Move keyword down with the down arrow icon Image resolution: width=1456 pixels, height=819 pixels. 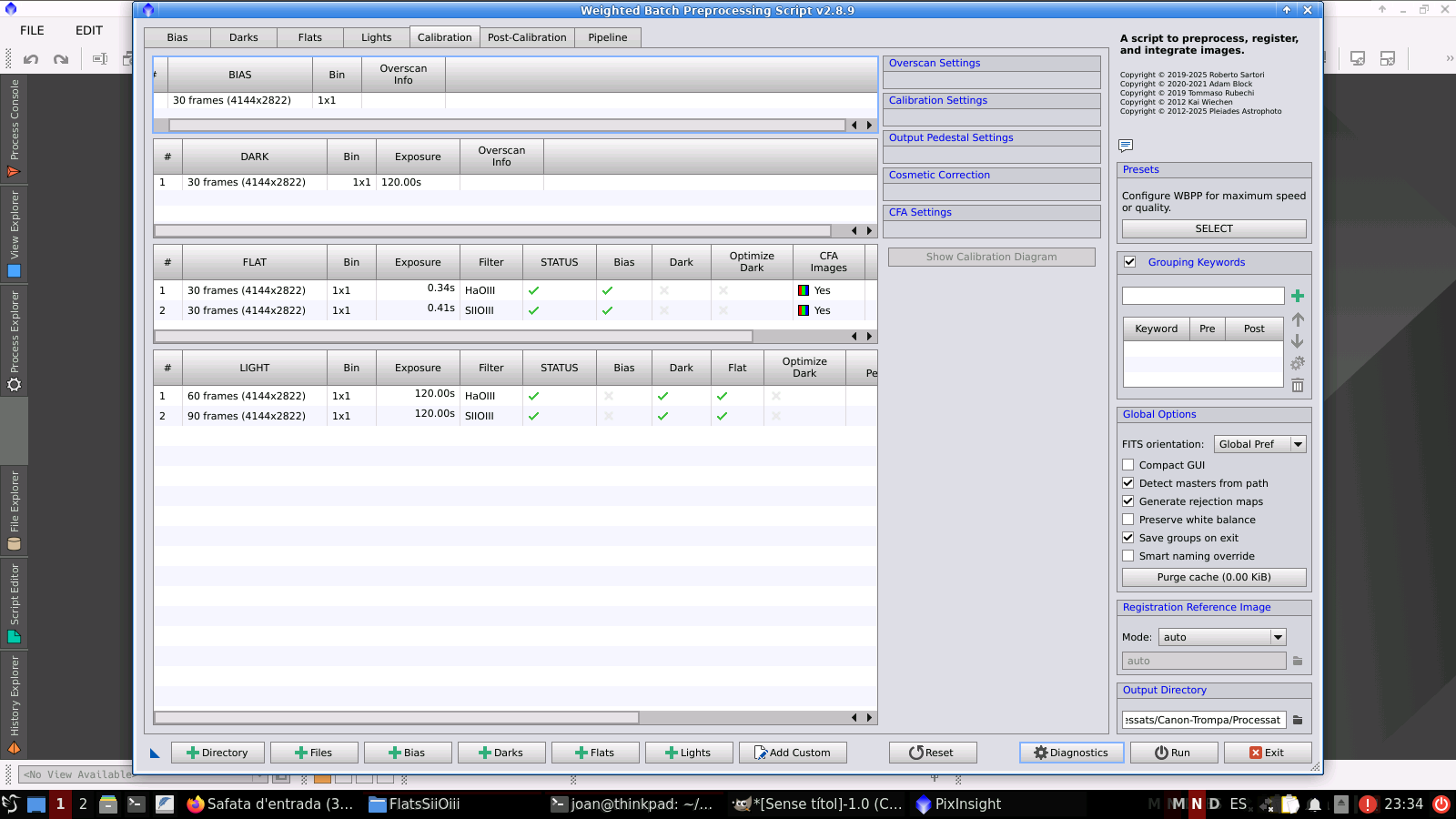pos(1298,341)
